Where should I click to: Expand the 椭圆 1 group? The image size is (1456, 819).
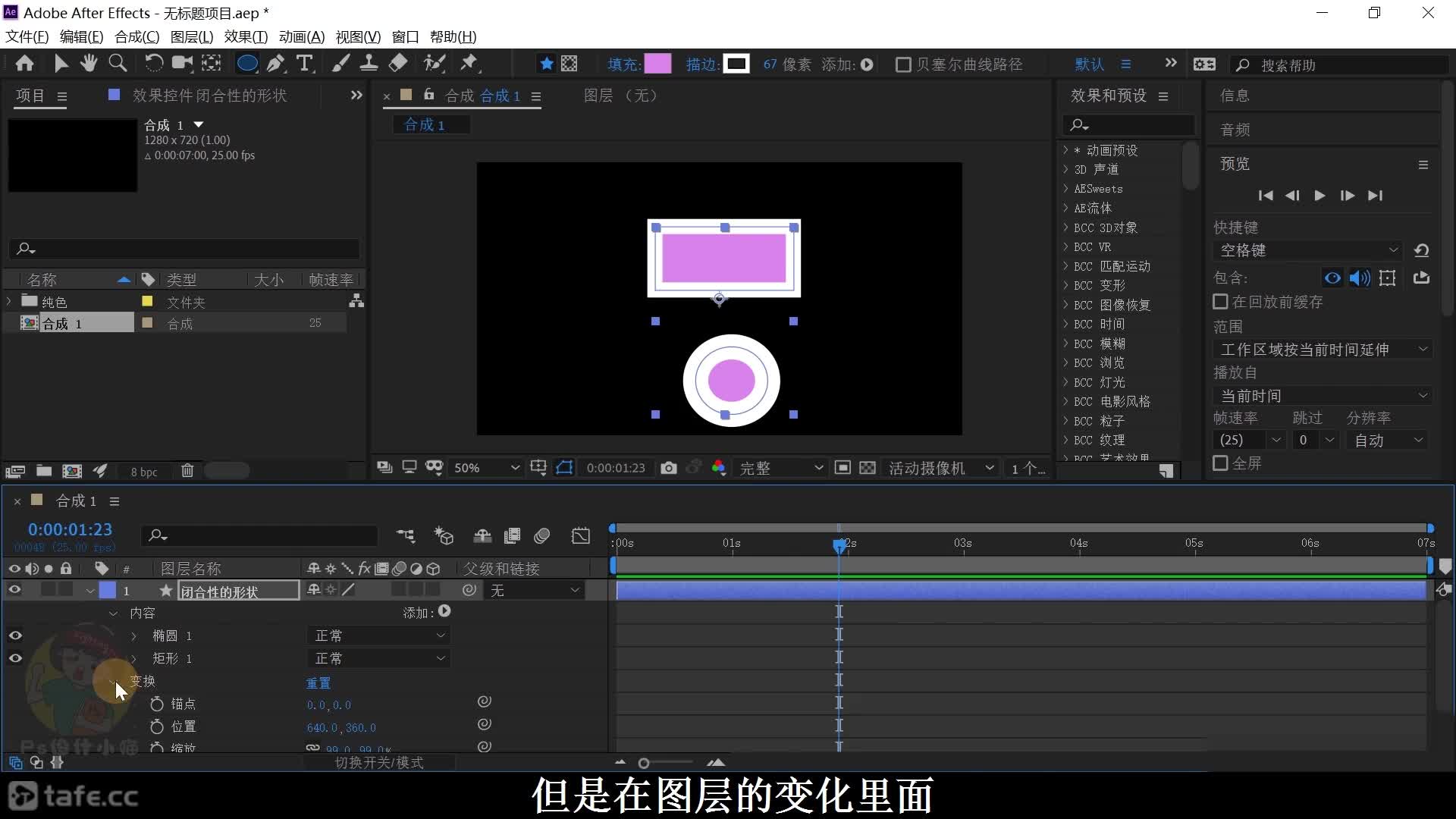[x=134, y=636]
